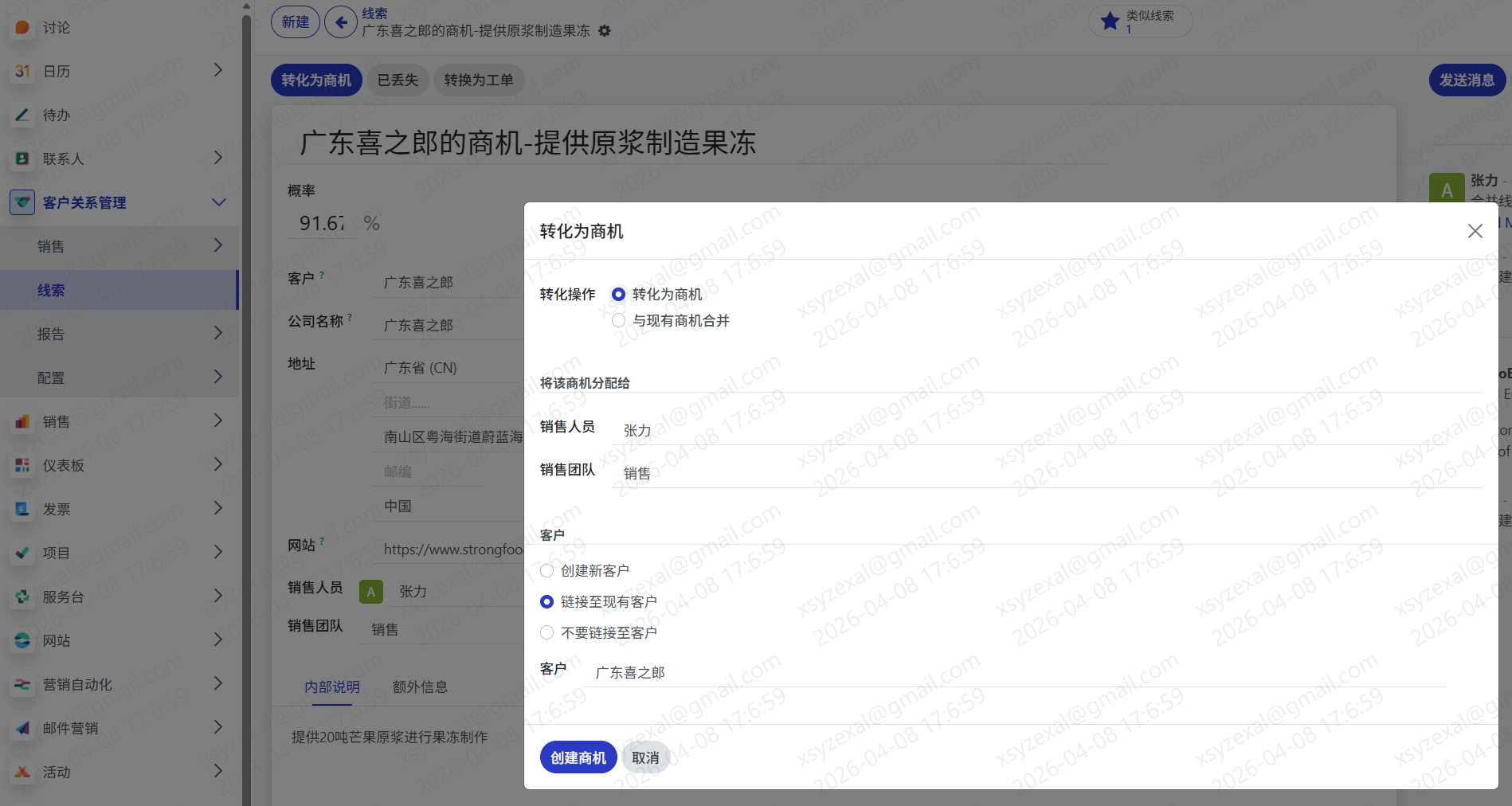Image resolution: width=1512 pixels, height=806 pixels.
Task: Switch to the 额外信息 tab
Action: coord(420,687)
